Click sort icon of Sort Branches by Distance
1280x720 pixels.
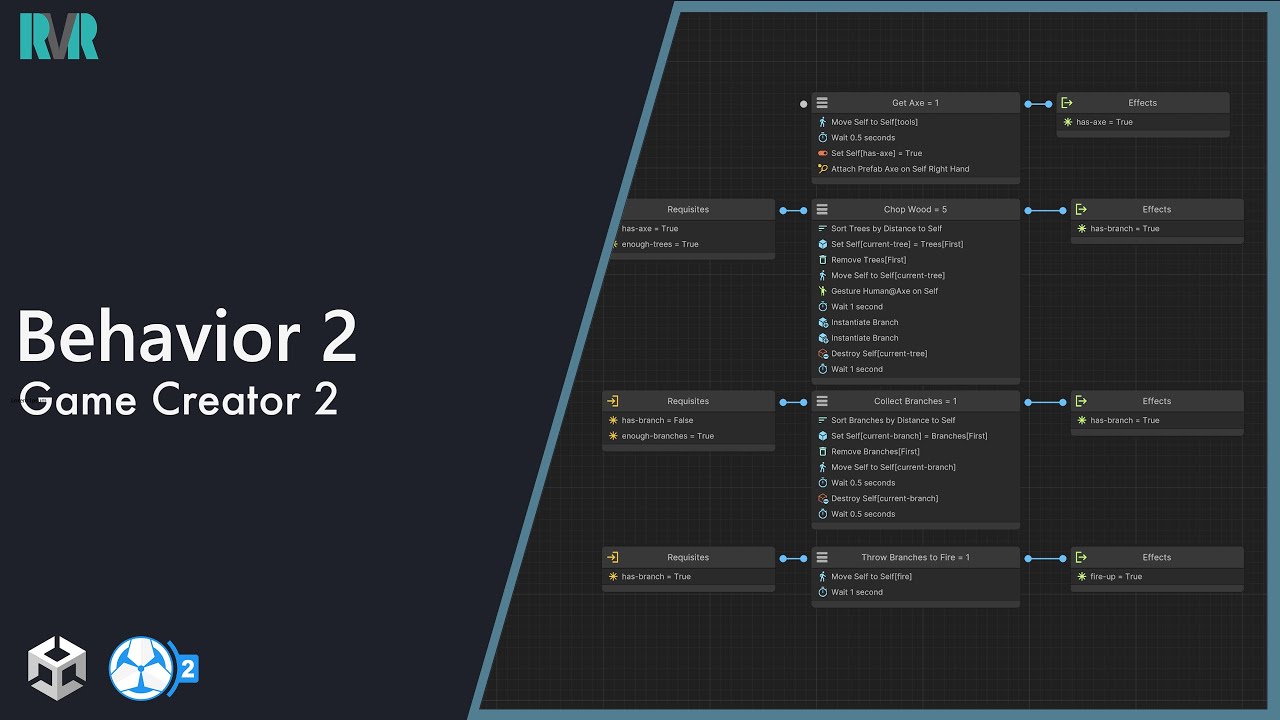click(823, 421)
